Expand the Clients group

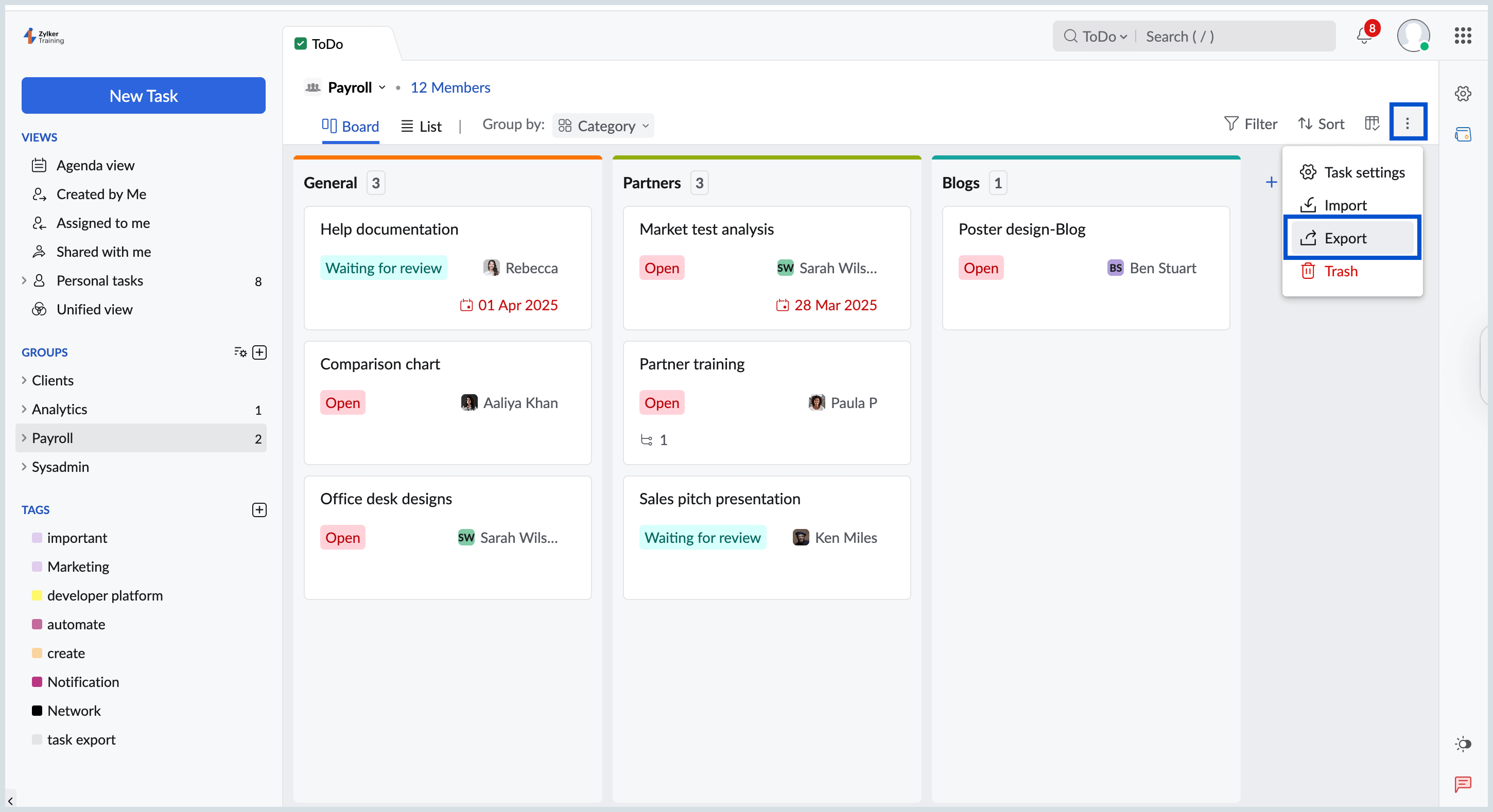24,380
